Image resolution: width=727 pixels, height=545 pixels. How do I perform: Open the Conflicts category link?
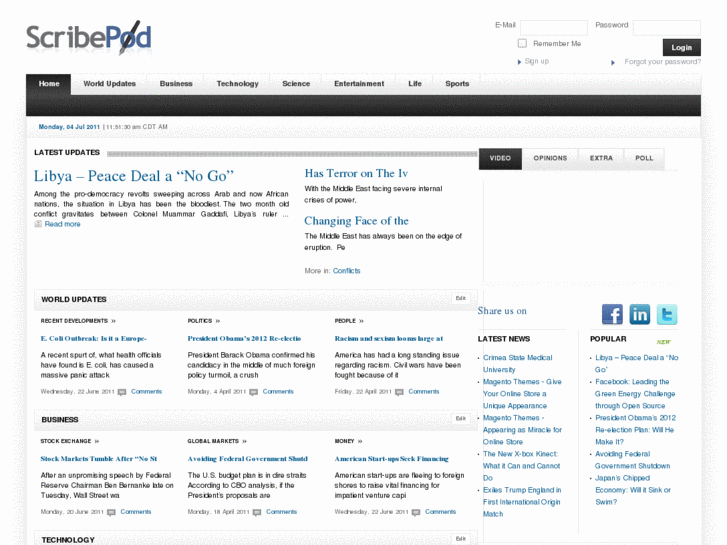pos(346,271)
